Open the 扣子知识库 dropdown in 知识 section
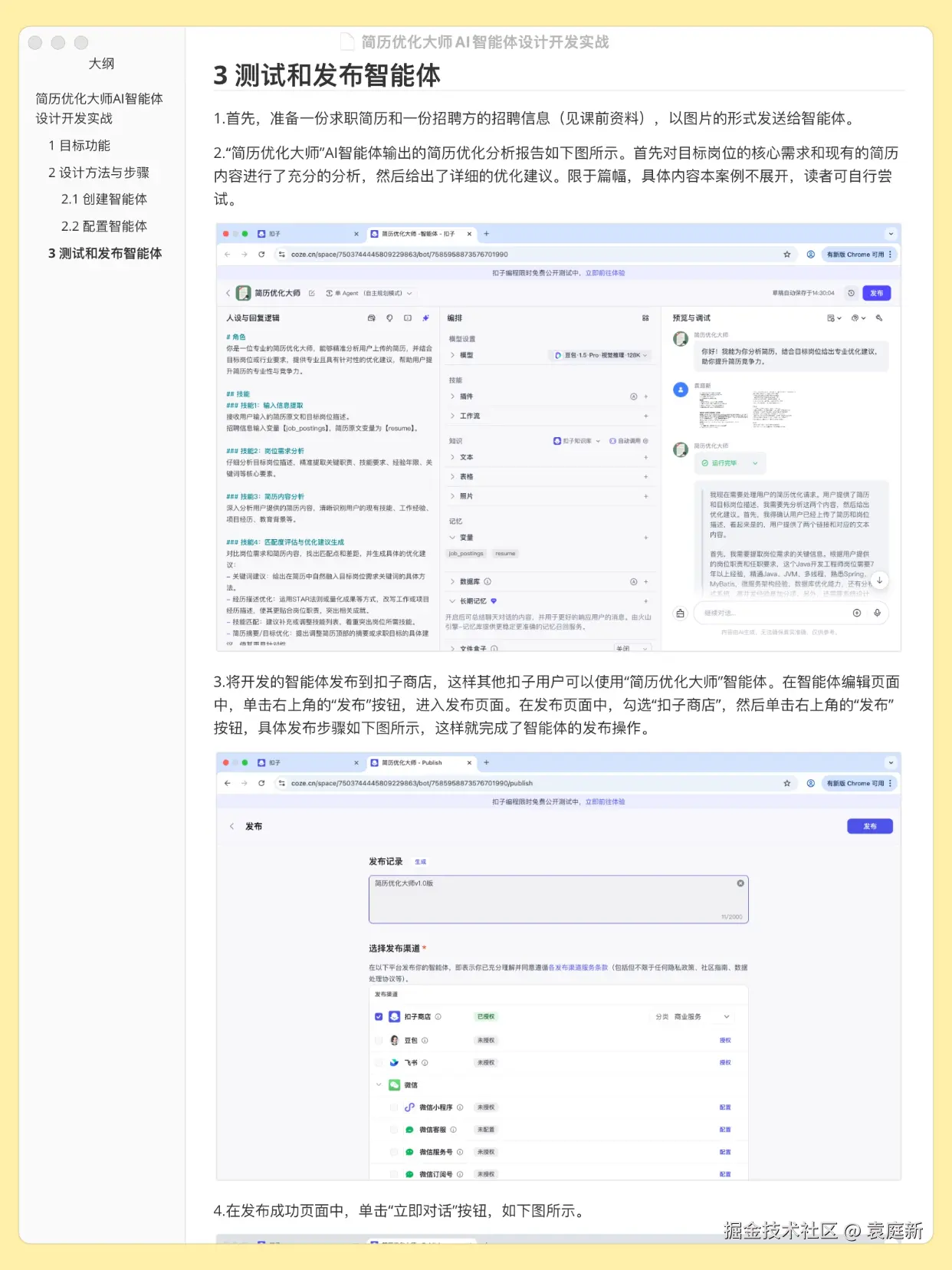The width and height of the screenshot is (952, 1270). 577,441
